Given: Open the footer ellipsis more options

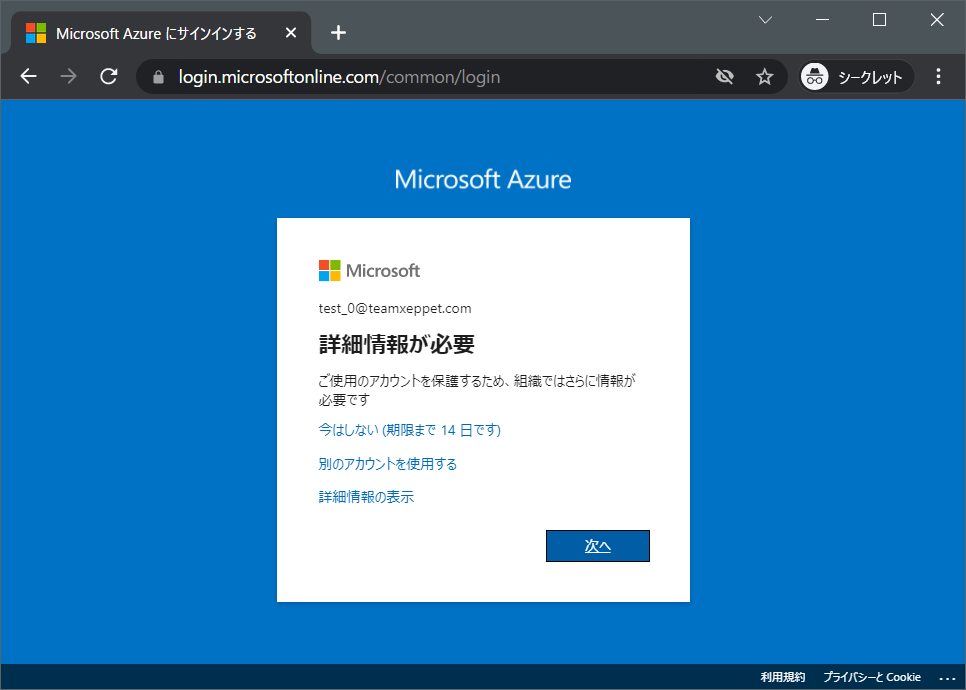Looking at the screenshot, I should pos(947,678).
